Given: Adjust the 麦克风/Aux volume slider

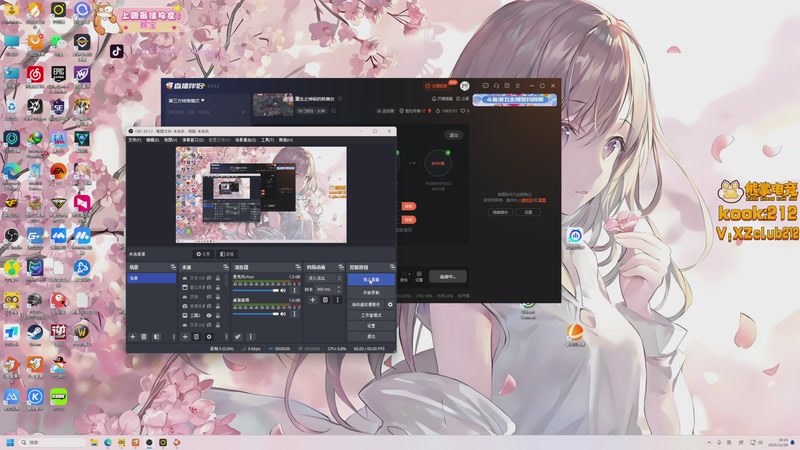Looking at the screenshot, I should click(x=256, y=290).
